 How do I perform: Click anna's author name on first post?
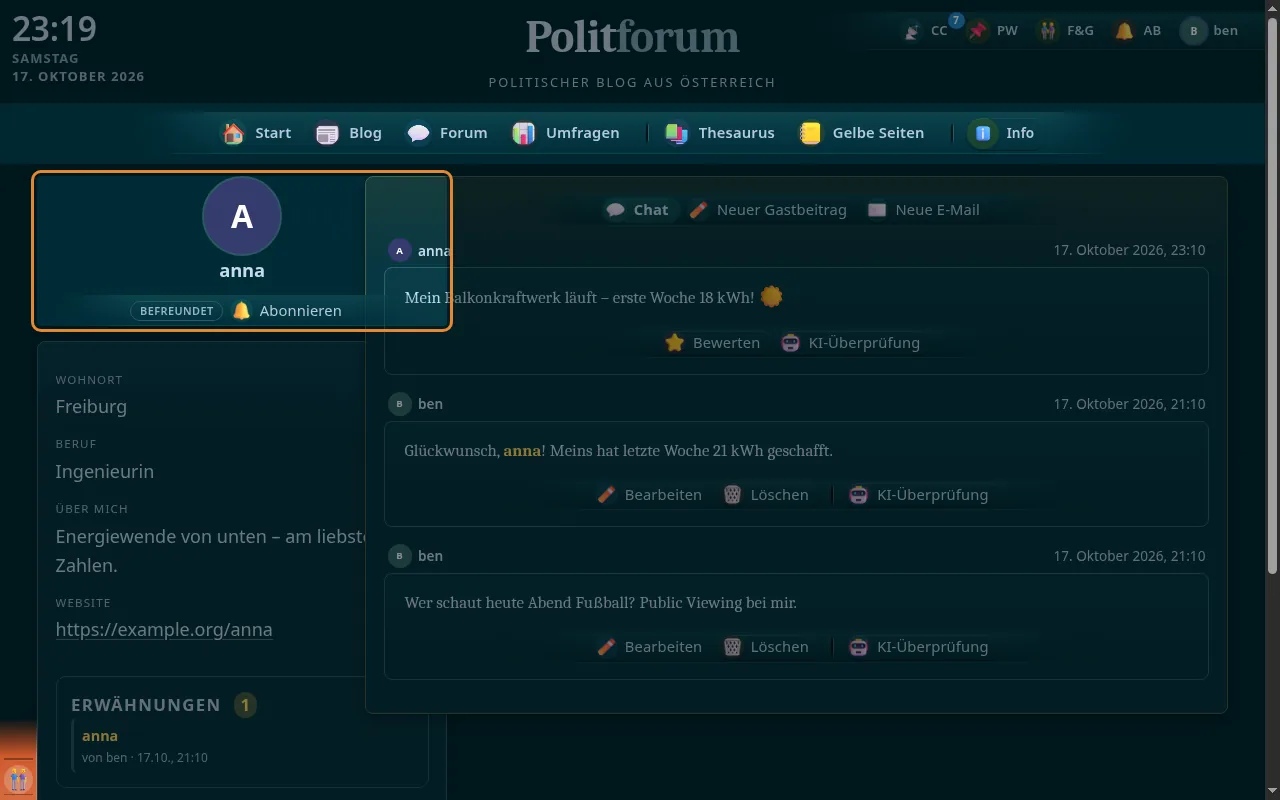(434, 251)
